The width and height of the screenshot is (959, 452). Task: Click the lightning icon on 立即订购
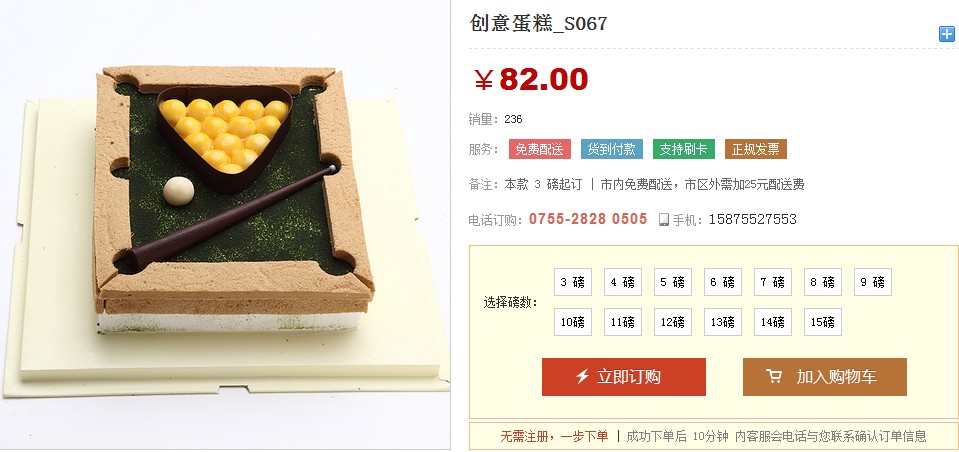pos(582,376)
